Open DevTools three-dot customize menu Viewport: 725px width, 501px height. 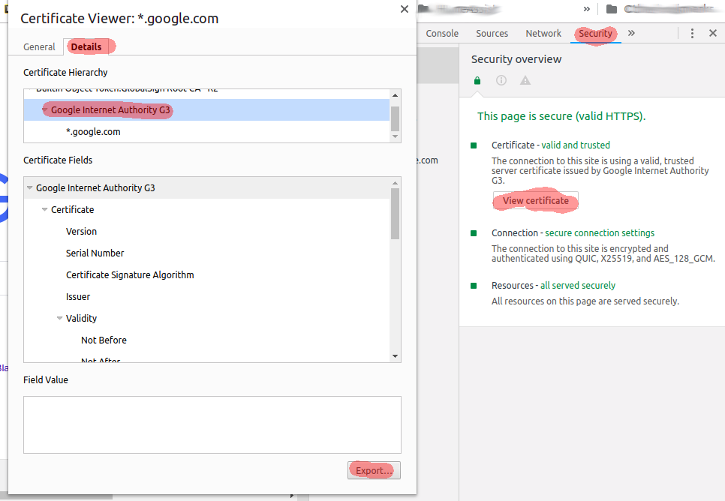pyautogui.click(x=692, y=33)
